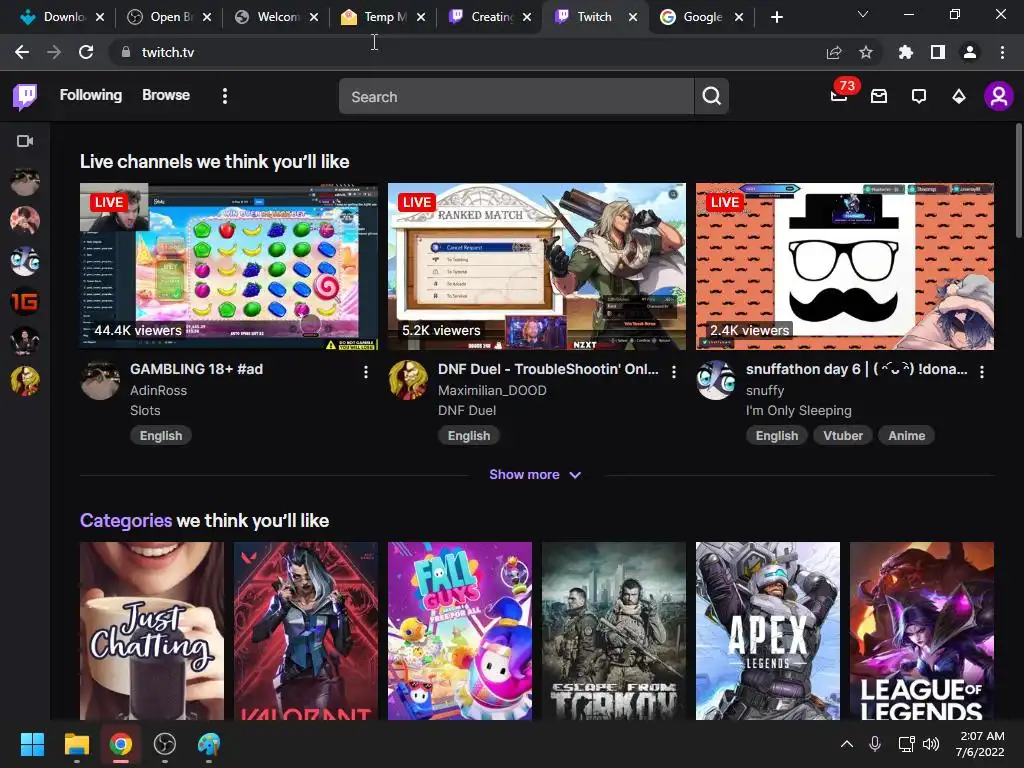Open the Just Chatting category card

point(152,631)
